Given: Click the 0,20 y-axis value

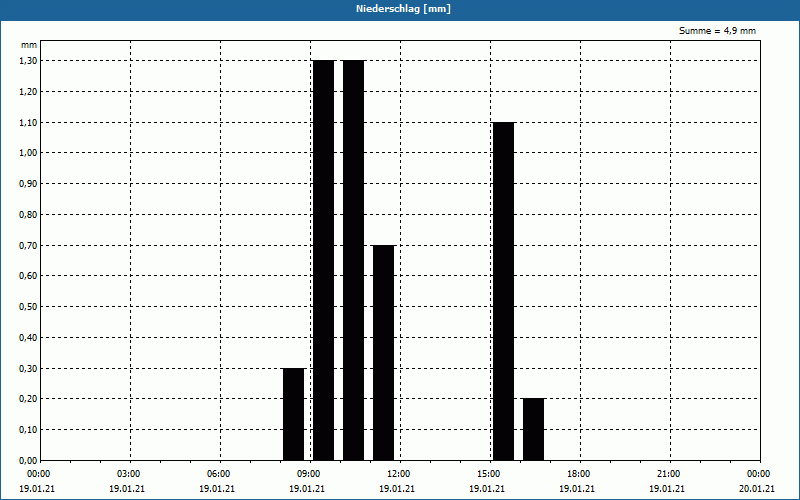Looking at the screenshot, I should coord(28,399).
